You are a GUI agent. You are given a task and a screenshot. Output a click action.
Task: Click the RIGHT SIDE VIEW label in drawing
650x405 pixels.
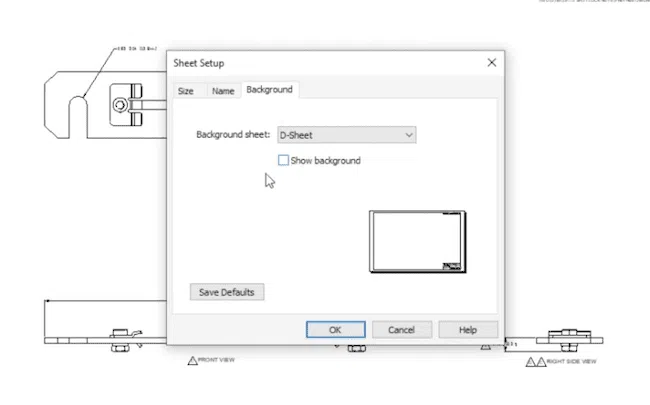[x=571, y=361]
